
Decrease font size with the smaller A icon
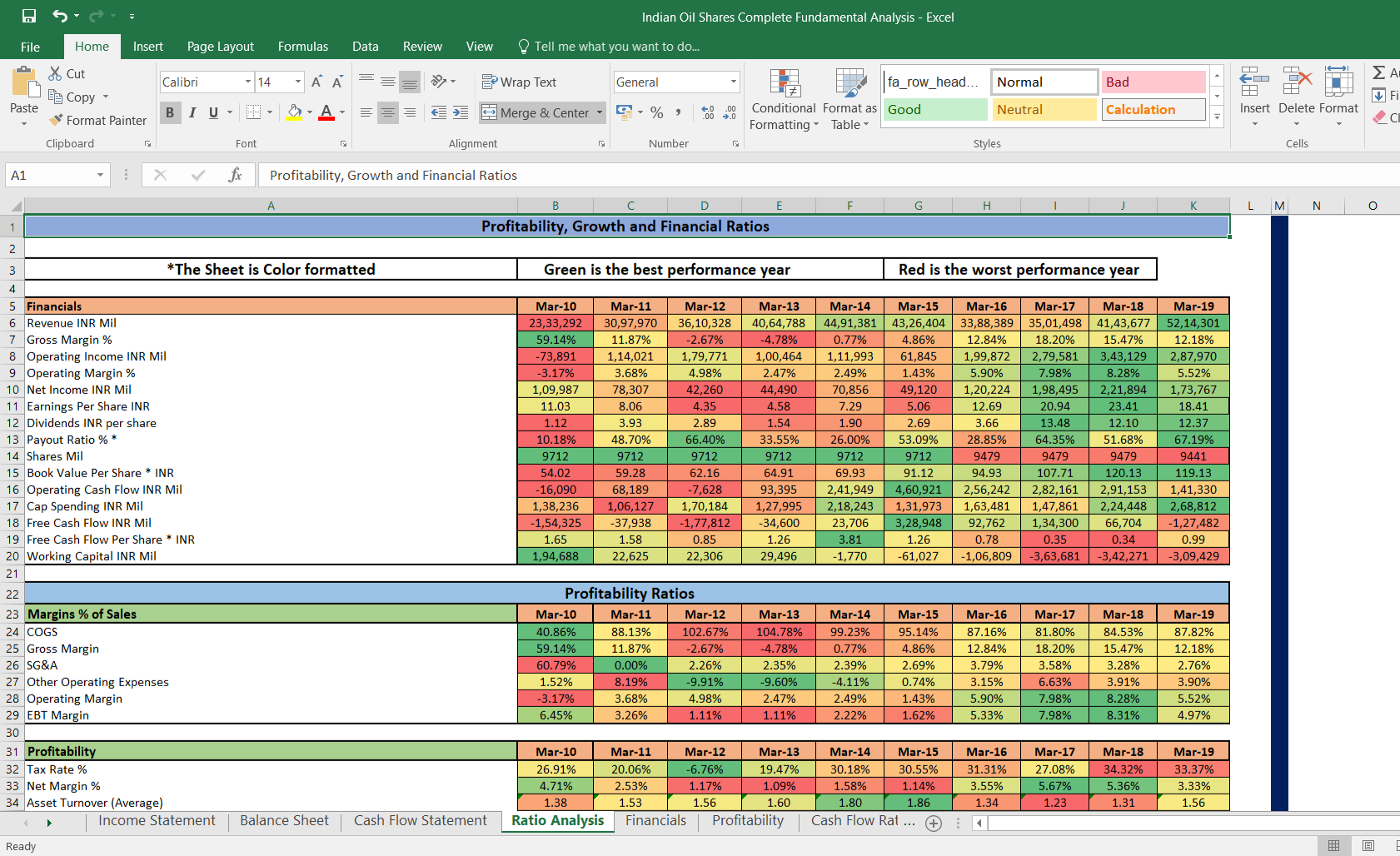pos(337,82)
